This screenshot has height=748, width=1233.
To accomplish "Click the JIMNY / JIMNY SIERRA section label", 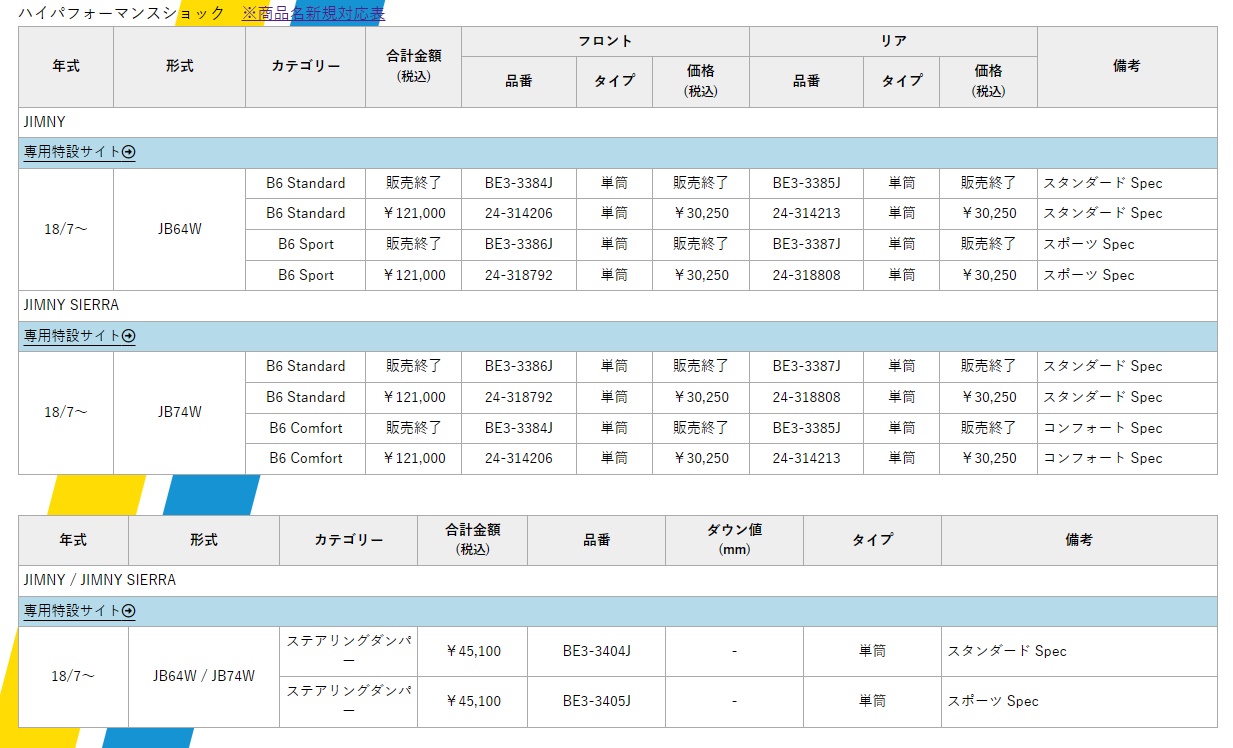I will coord(100,580).
